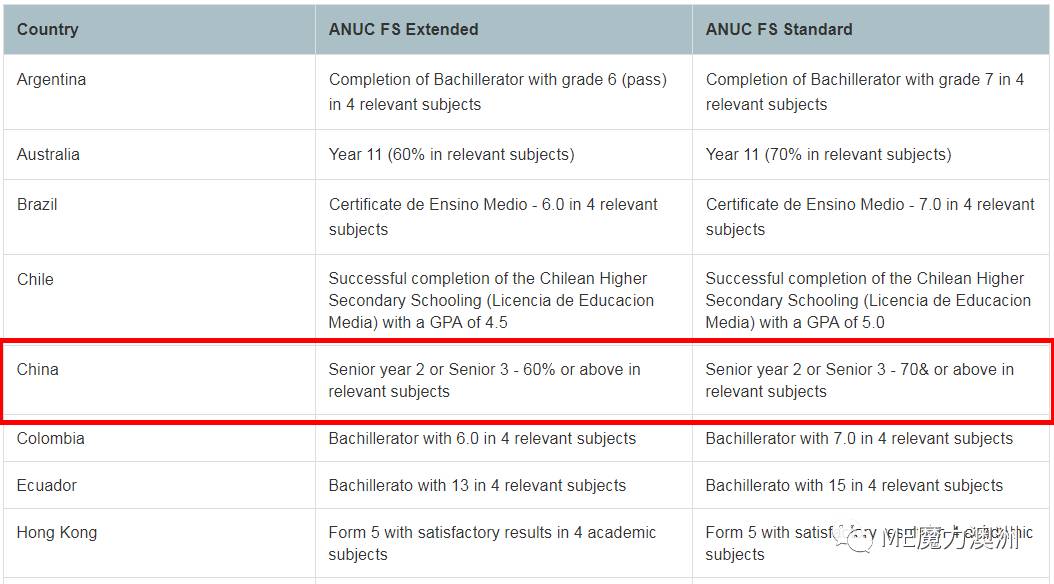Select the Brazil row label

coord(37,204)
